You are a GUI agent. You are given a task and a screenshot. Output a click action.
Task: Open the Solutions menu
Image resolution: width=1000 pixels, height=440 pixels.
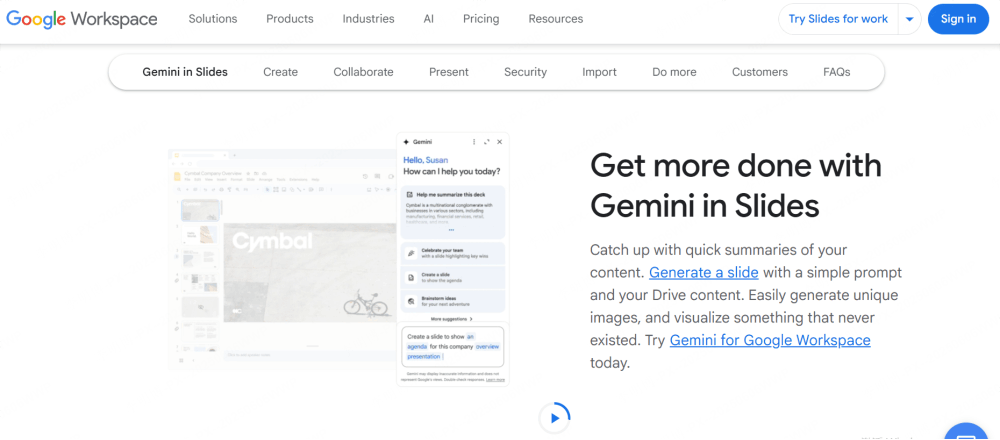pyautogui.click(x=213, y=19)
